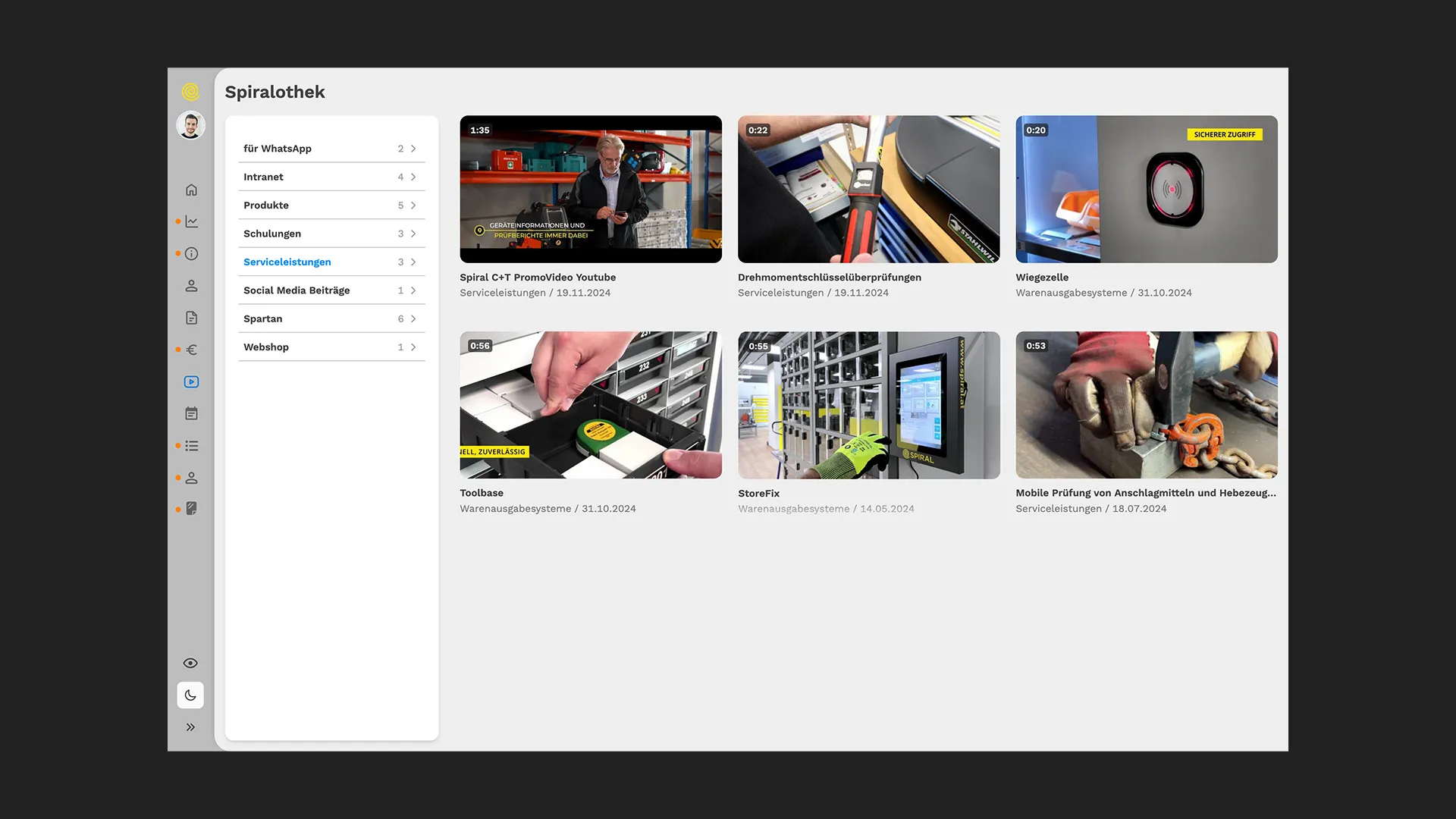Select the Schulungen category

click(x=331, y=234)
